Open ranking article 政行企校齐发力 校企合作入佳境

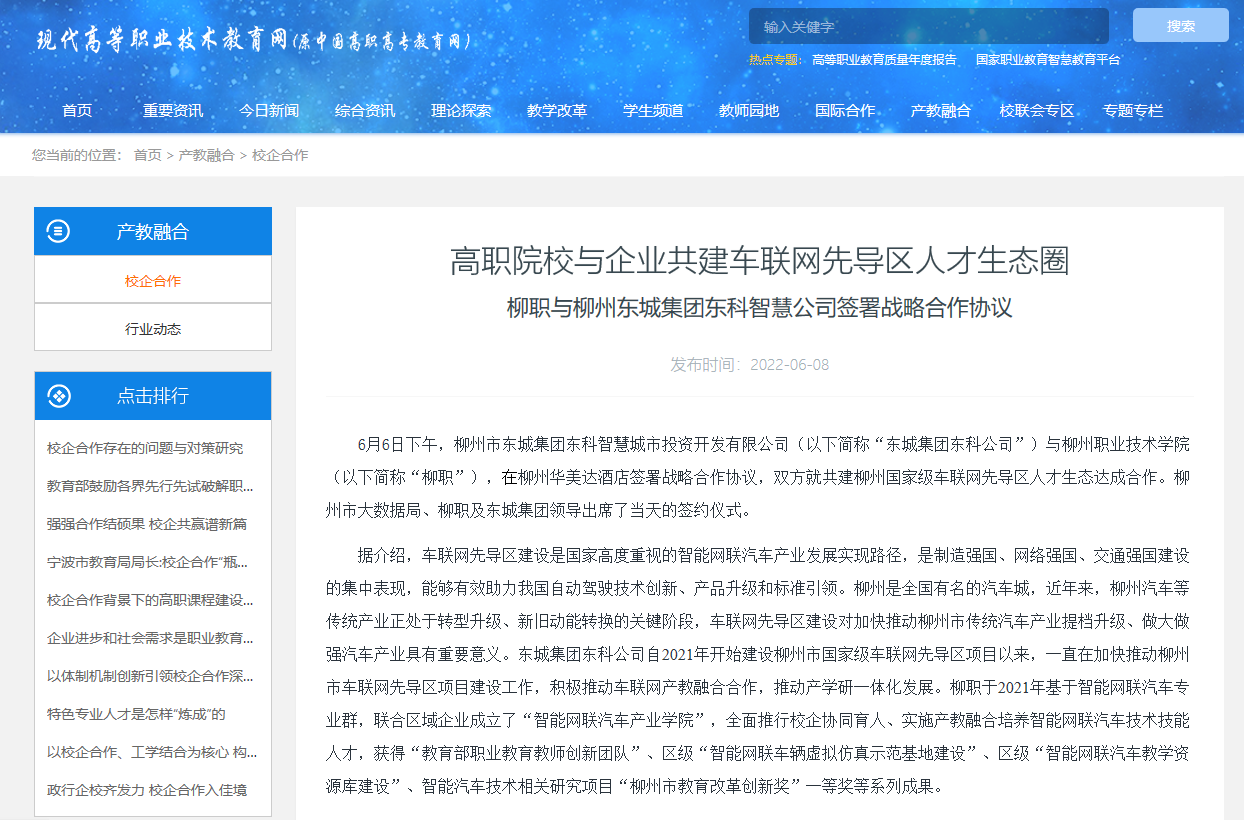click(x=147, y=790)
